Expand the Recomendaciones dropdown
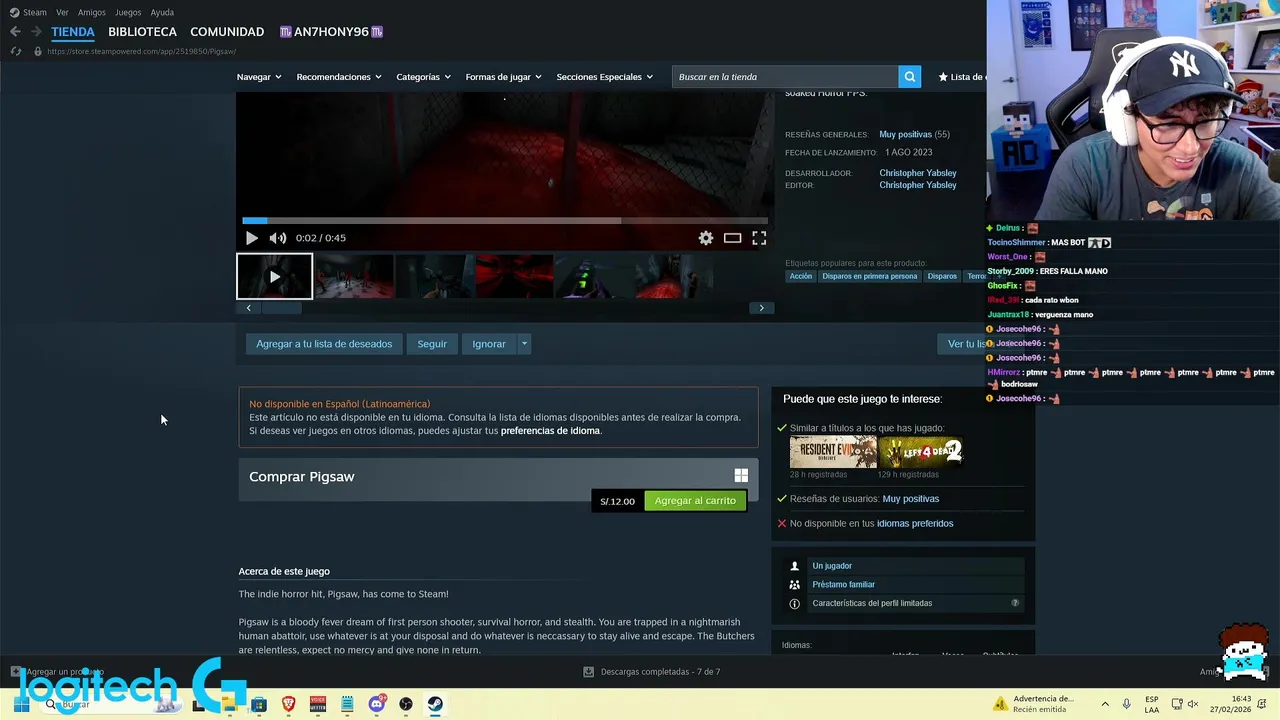This screenshot has width=1280, height=720. click(339, 77)
